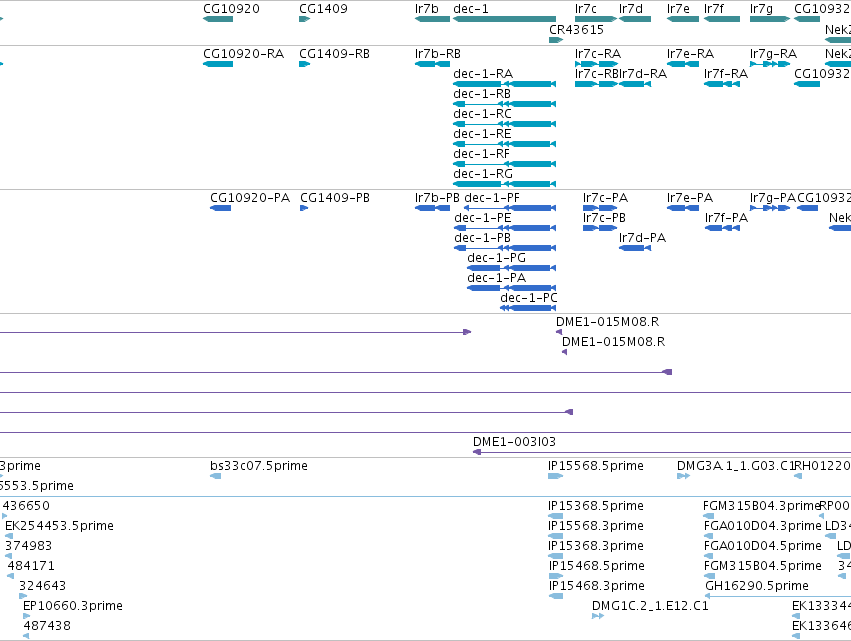Select EST DMG1C.2_1.E12.C1
The width and height of the screenshot is (851, 641).
coord(598,616)
